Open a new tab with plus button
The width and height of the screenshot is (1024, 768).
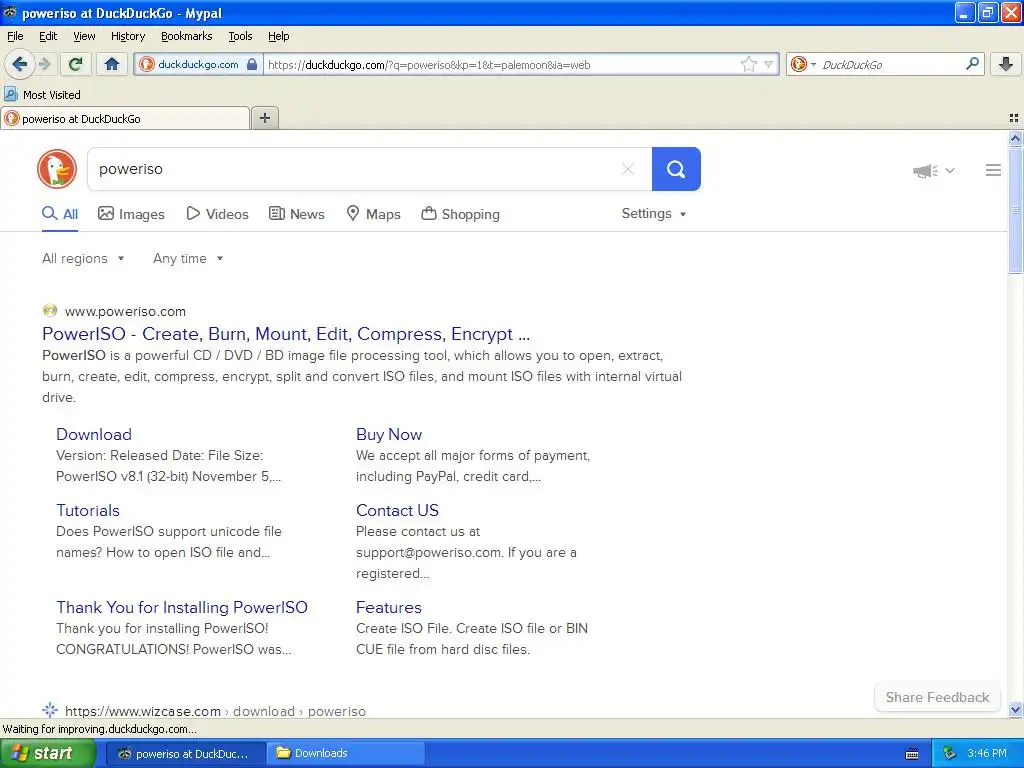point(264,118)
